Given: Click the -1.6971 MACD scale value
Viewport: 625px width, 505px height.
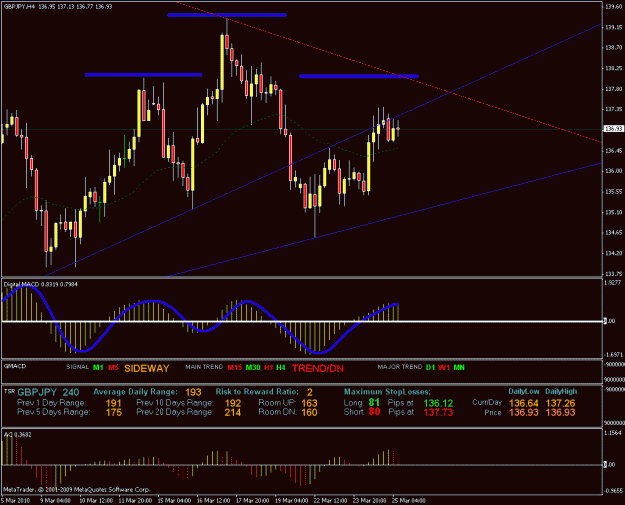Looking at the screenshot, I should pyautogui.click(x=613, y=354).
